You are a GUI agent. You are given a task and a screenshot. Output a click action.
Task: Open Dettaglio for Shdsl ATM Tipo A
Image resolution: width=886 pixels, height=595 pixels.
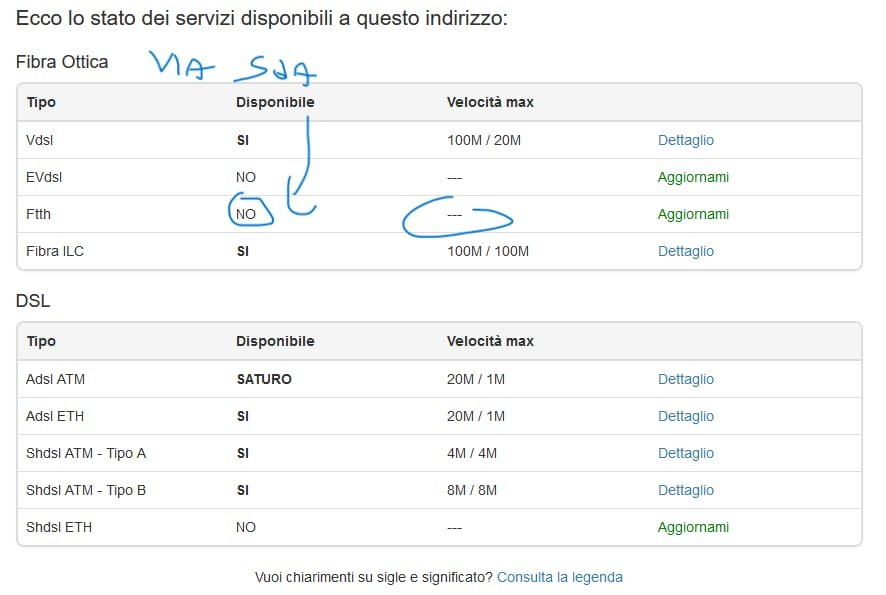pos(685,453)
